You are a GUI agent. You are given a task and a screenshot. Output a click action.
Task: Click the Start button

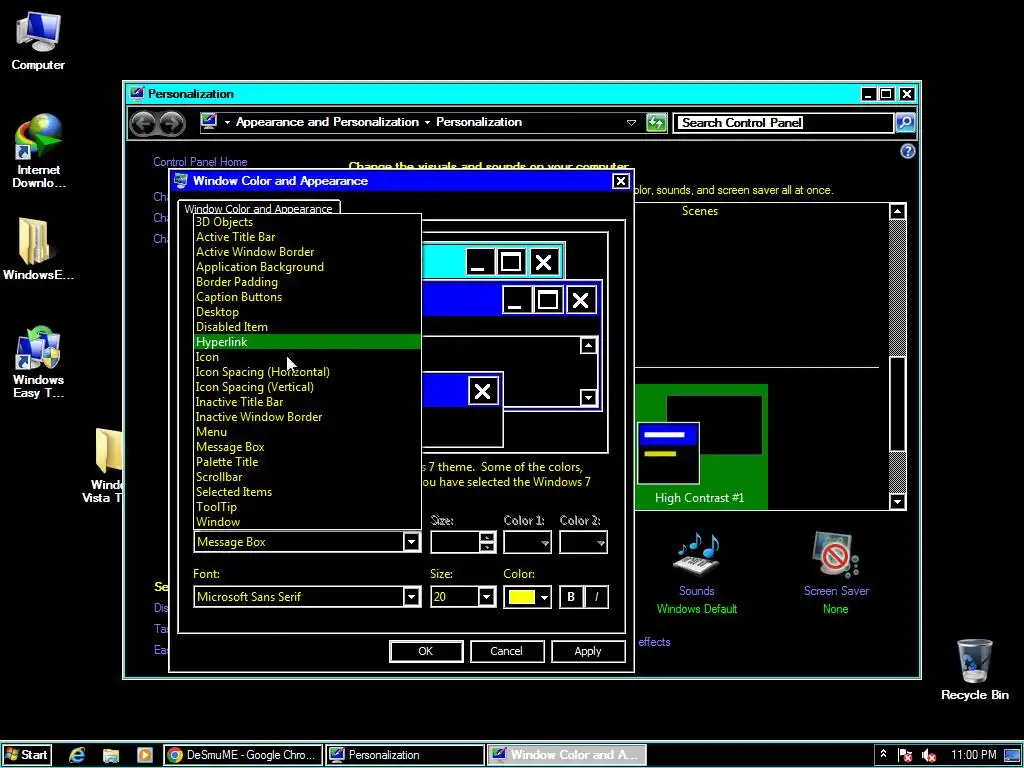tap(27, 755)
